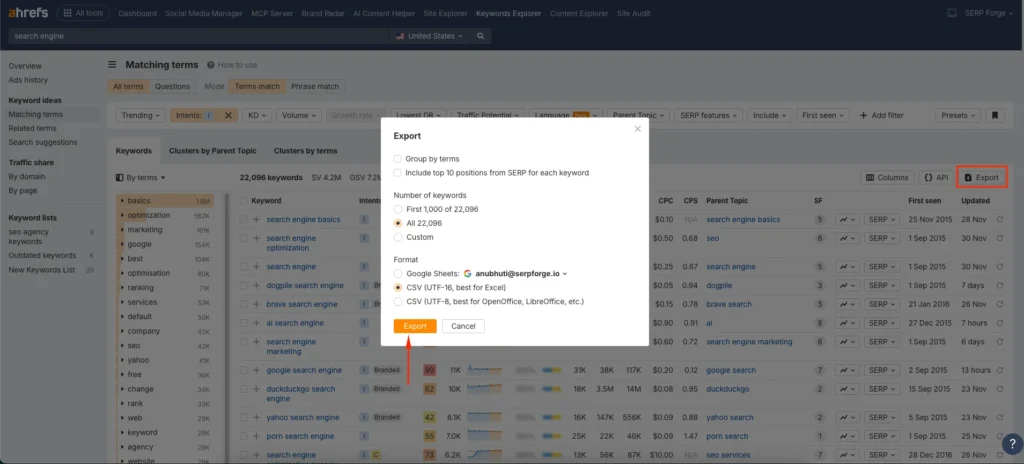Image resolution: width=1024 pixels, height=464 pixels.
Task: Click Cancel in the Export dialog
Action: pos(463,326)
